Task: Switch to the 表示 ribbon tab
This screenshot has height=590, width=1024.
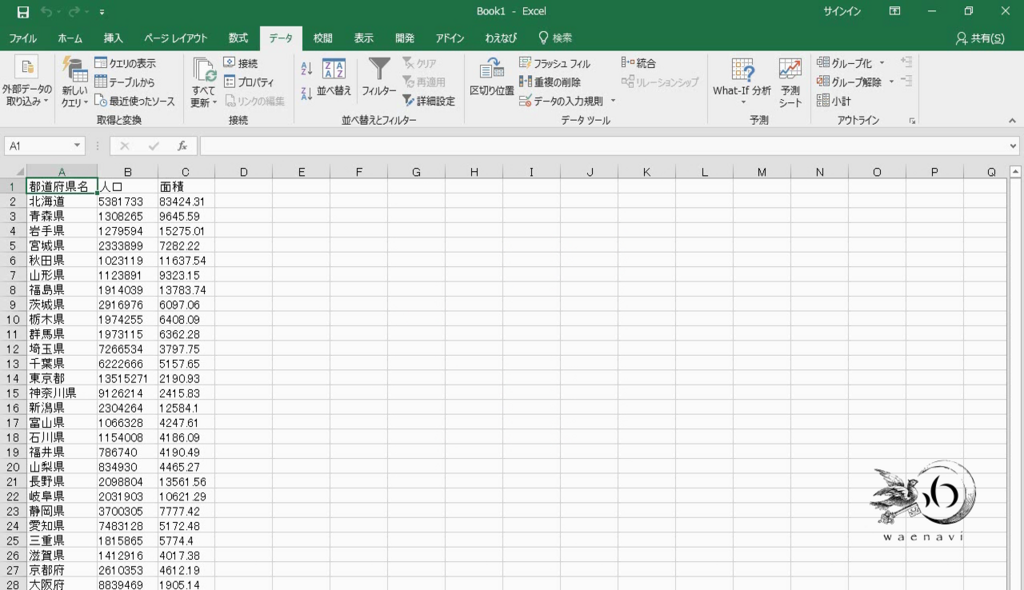Action: tap(363, 38)
